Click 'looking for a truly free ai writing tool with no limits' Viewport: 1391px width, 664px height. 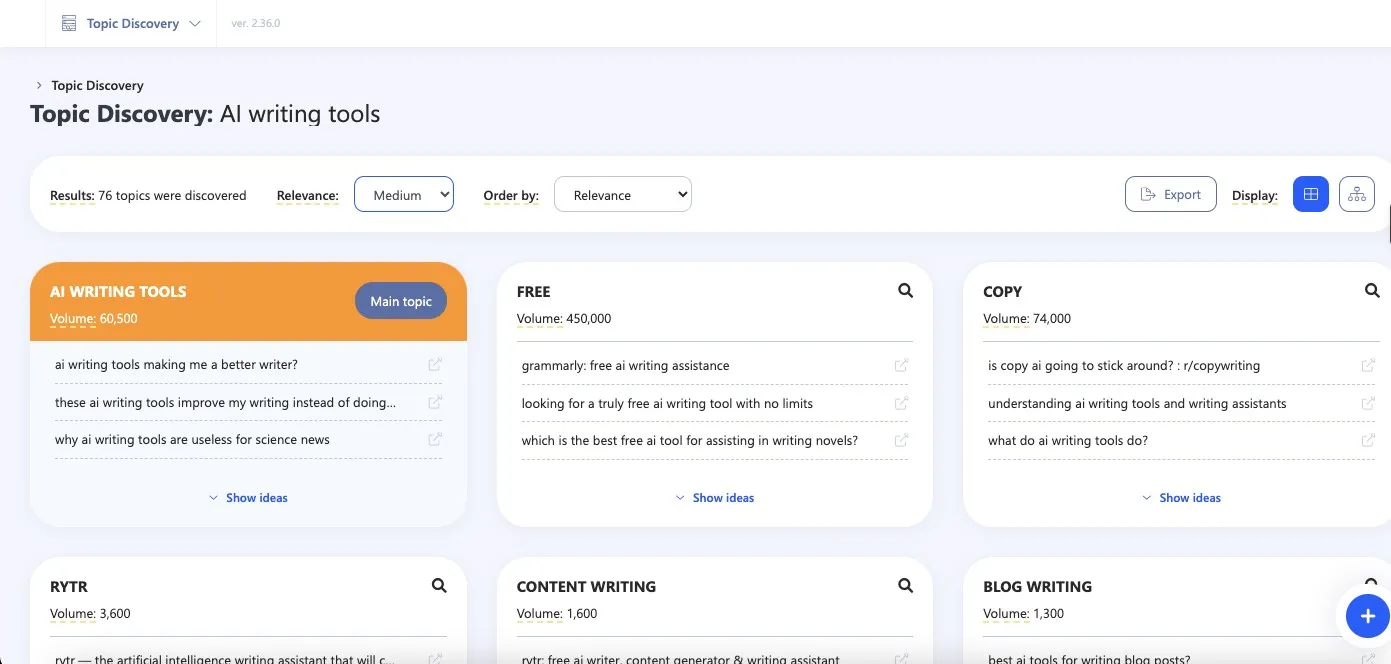667,404
